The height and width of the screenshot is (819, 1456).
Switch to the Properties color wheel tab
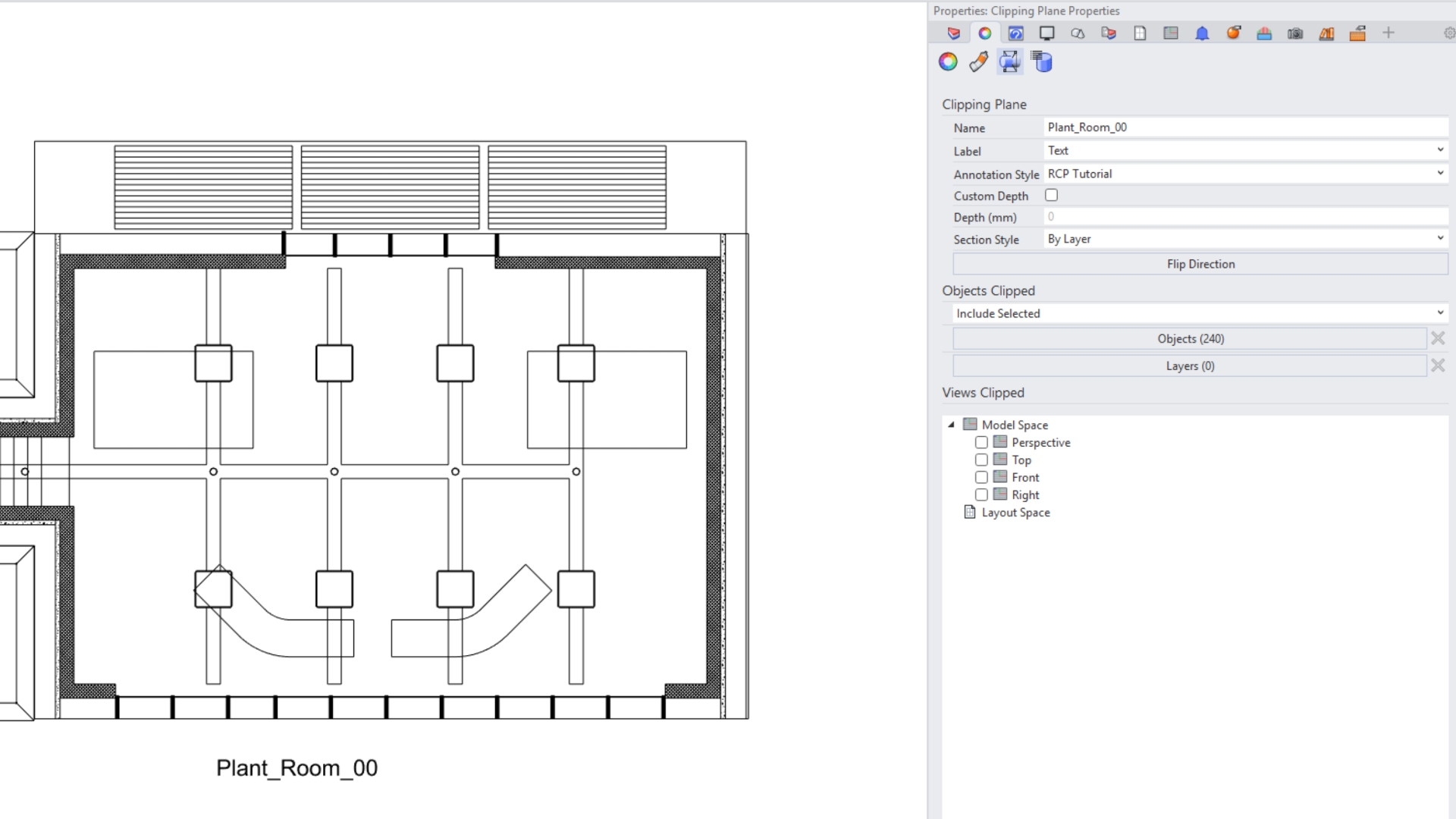(984, 33)
